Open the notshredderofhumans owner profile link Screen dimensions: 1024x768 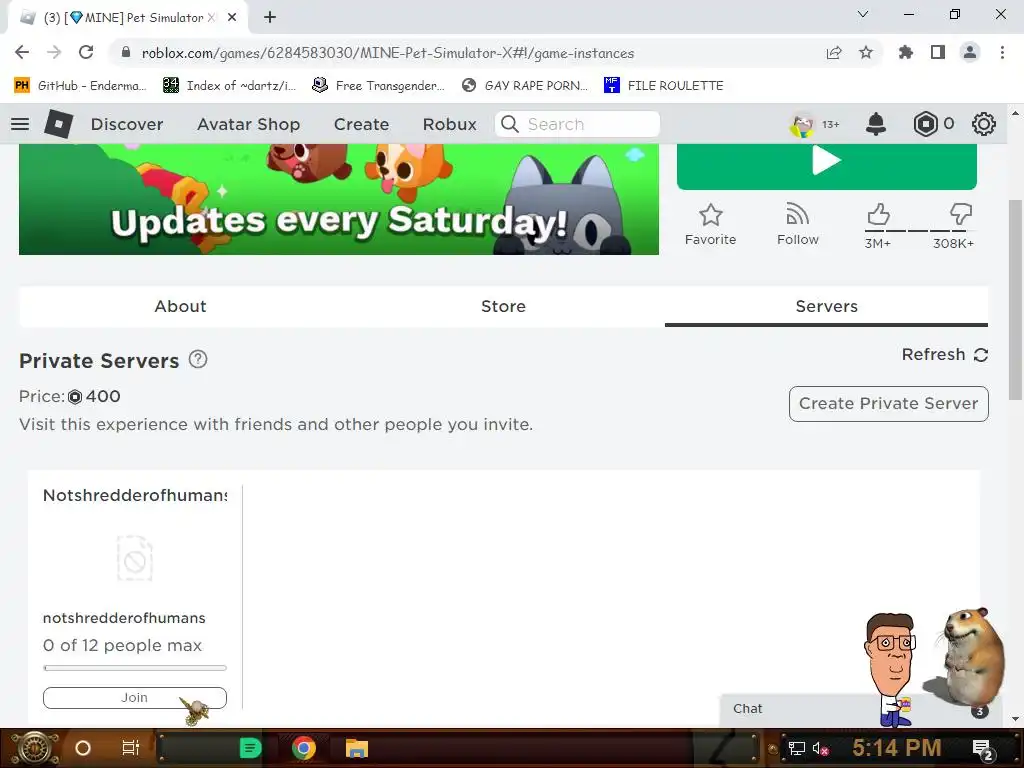pyautogui.click(x=124, y=618)
